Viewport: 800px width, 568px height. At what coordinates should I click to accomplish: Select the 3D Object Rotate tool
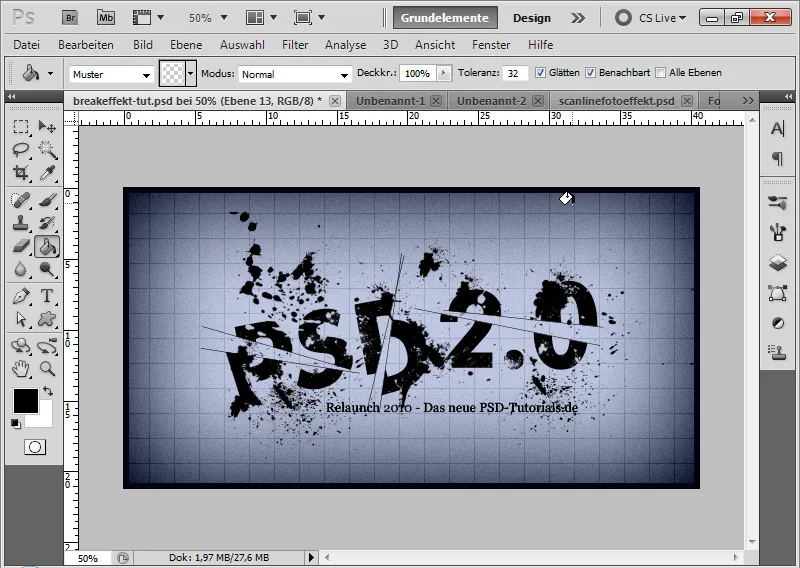pos(20,346)
